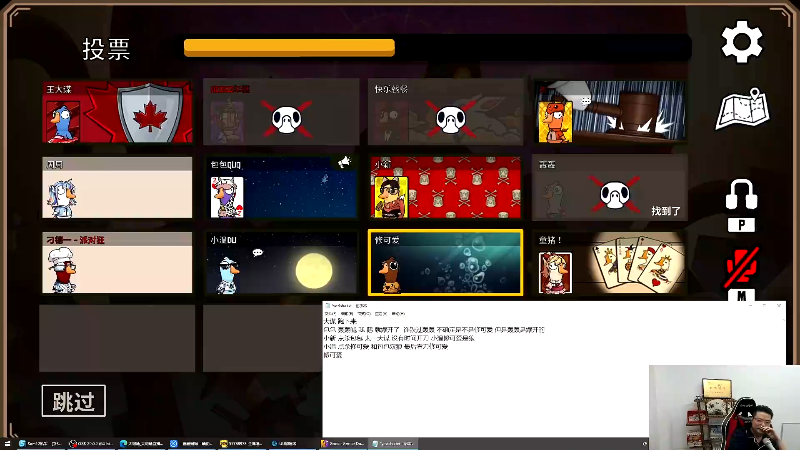Click the 投票 voting title

coord(106,49)
